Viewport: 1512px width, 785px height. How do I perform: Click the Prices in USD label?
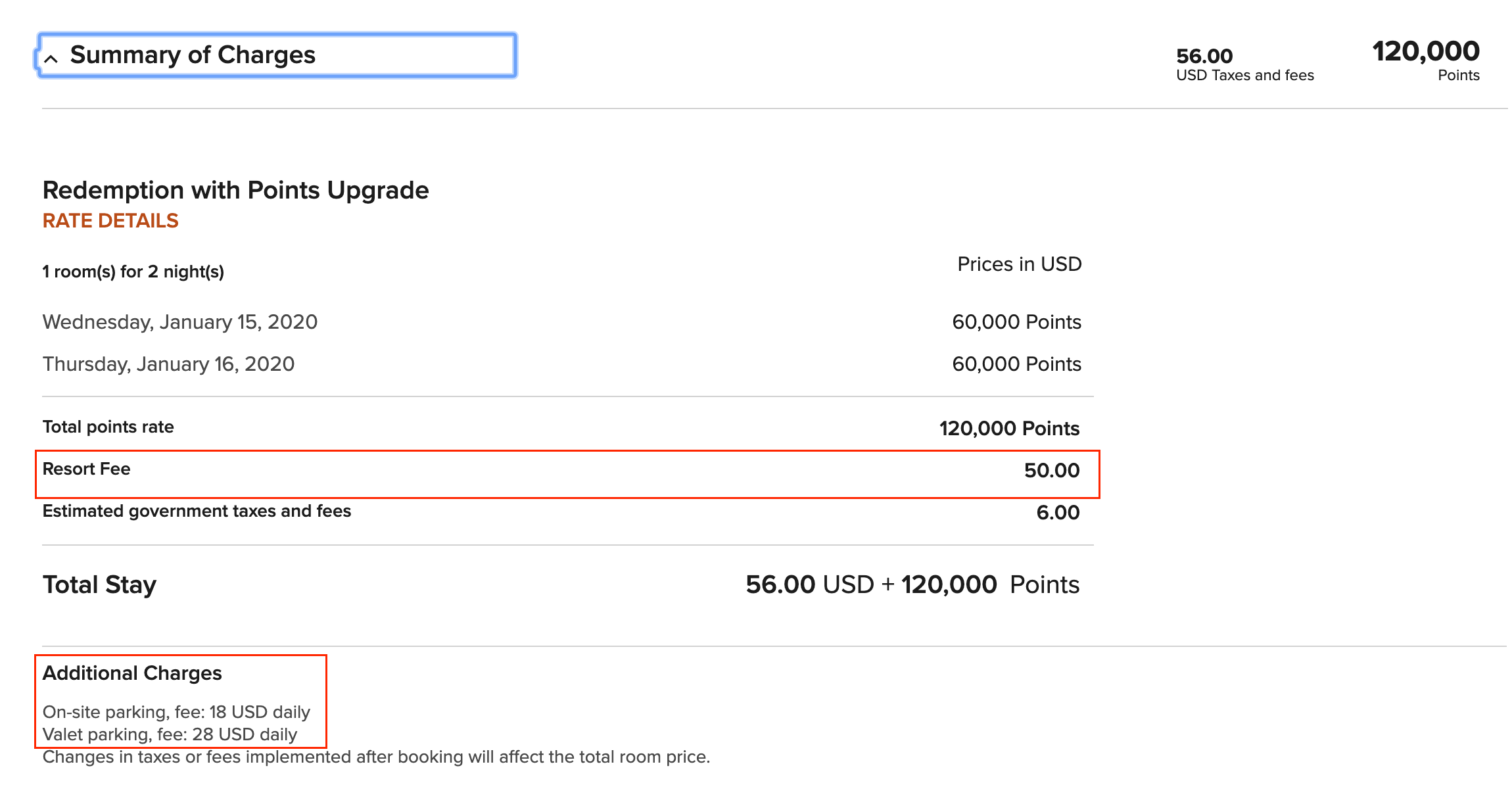[x=1019, y=264]
